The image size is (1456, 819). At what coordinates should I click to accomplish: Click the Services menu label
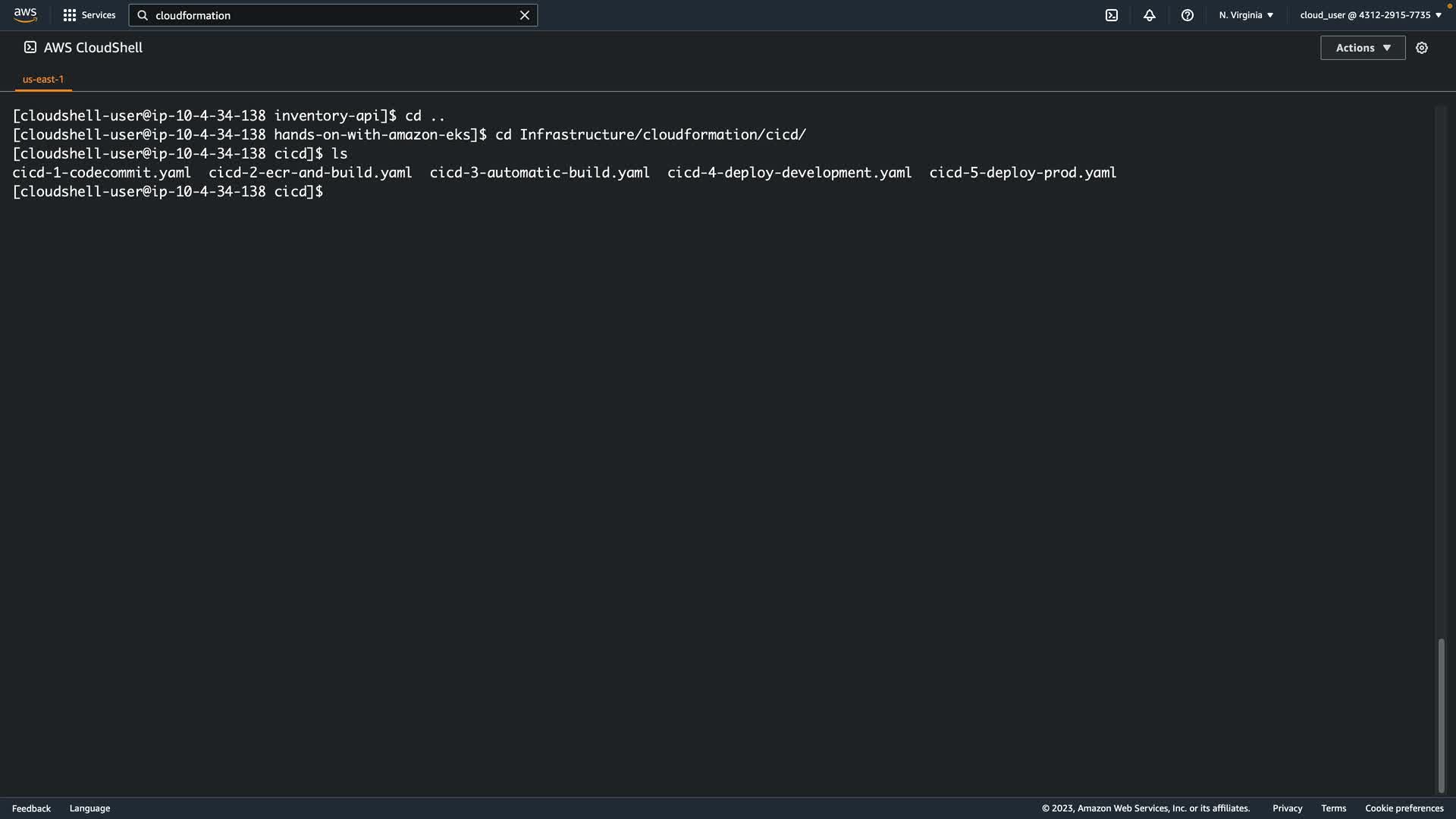tap(99, 15)
